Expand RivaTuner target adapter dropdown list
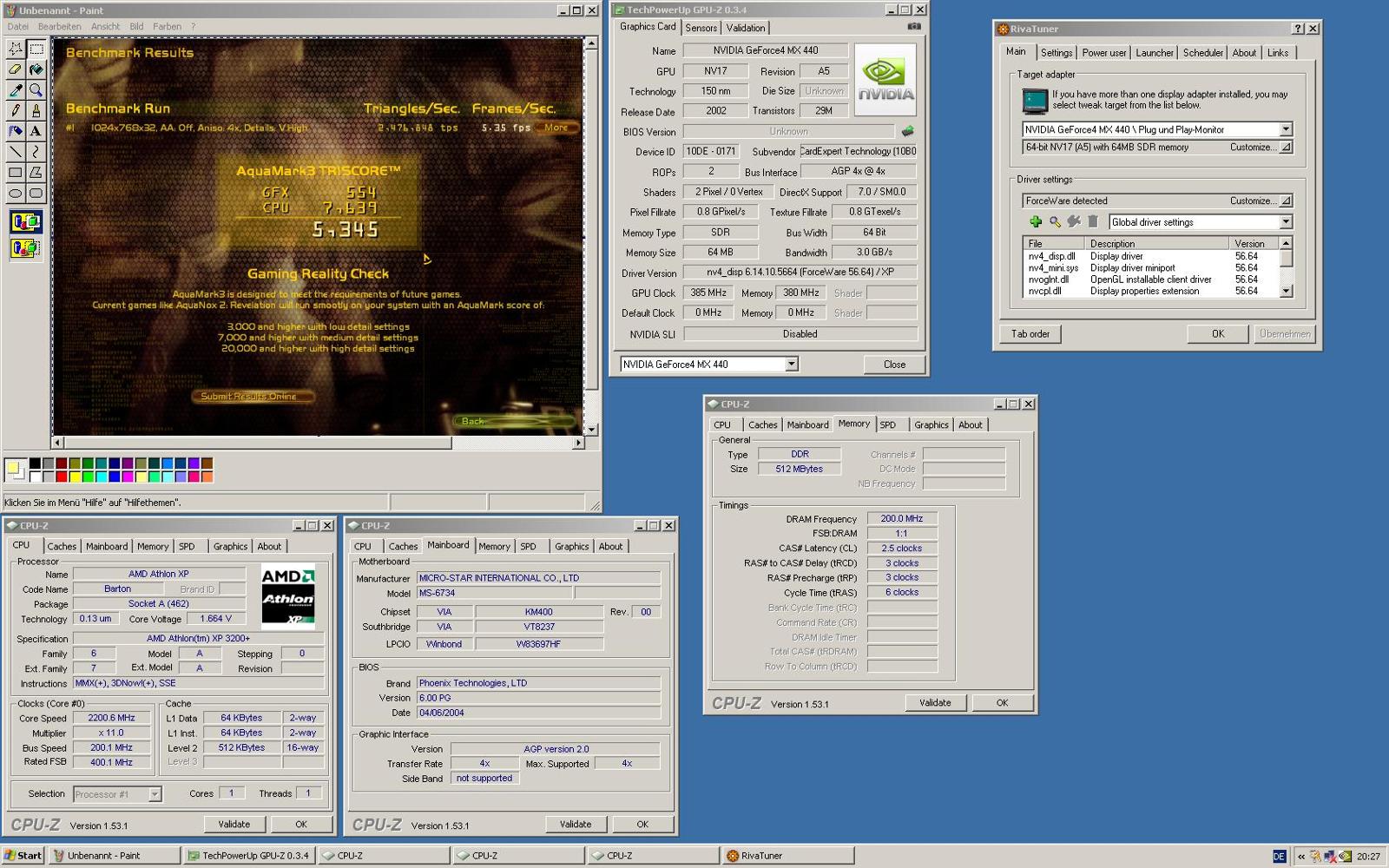This screenshot has height=868, width=1389. [1286, 129]
